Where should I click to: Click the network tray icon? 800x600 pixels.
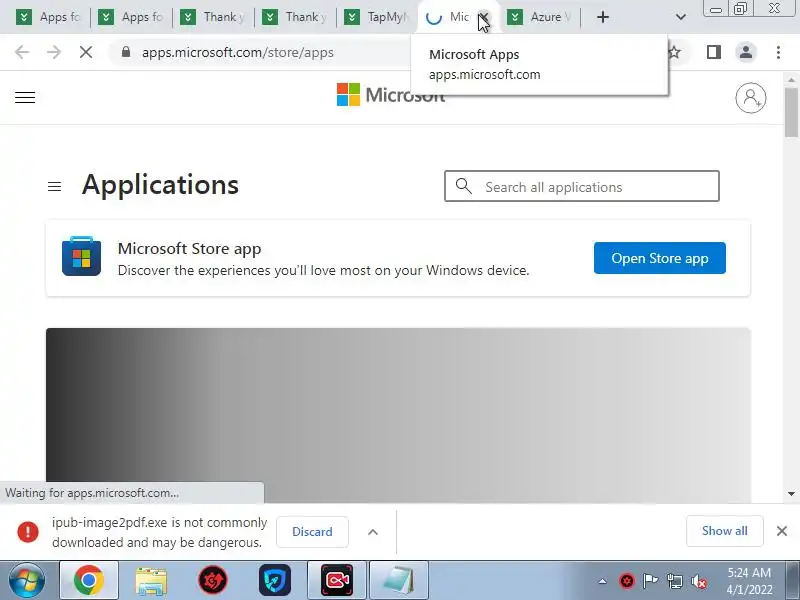(x=674, y=581)
